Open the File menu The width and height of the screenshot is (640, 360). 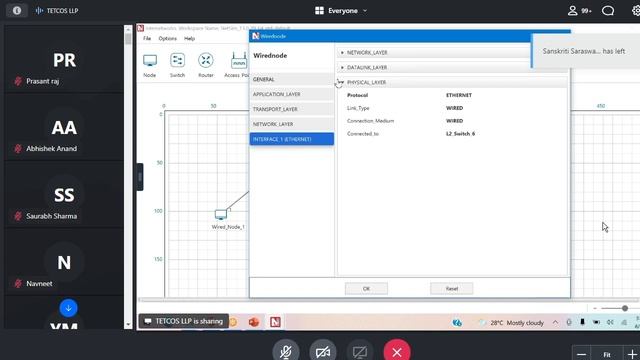point(147,38)
